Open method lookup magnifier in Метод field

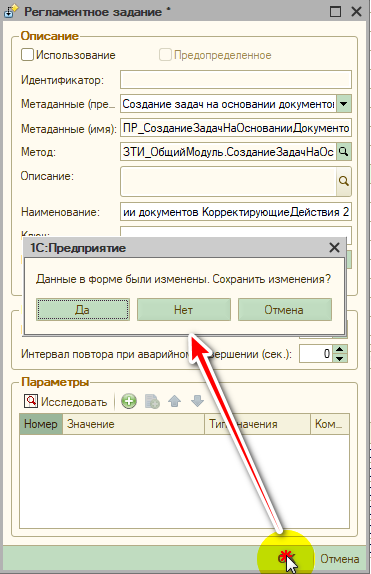(344, 152)
